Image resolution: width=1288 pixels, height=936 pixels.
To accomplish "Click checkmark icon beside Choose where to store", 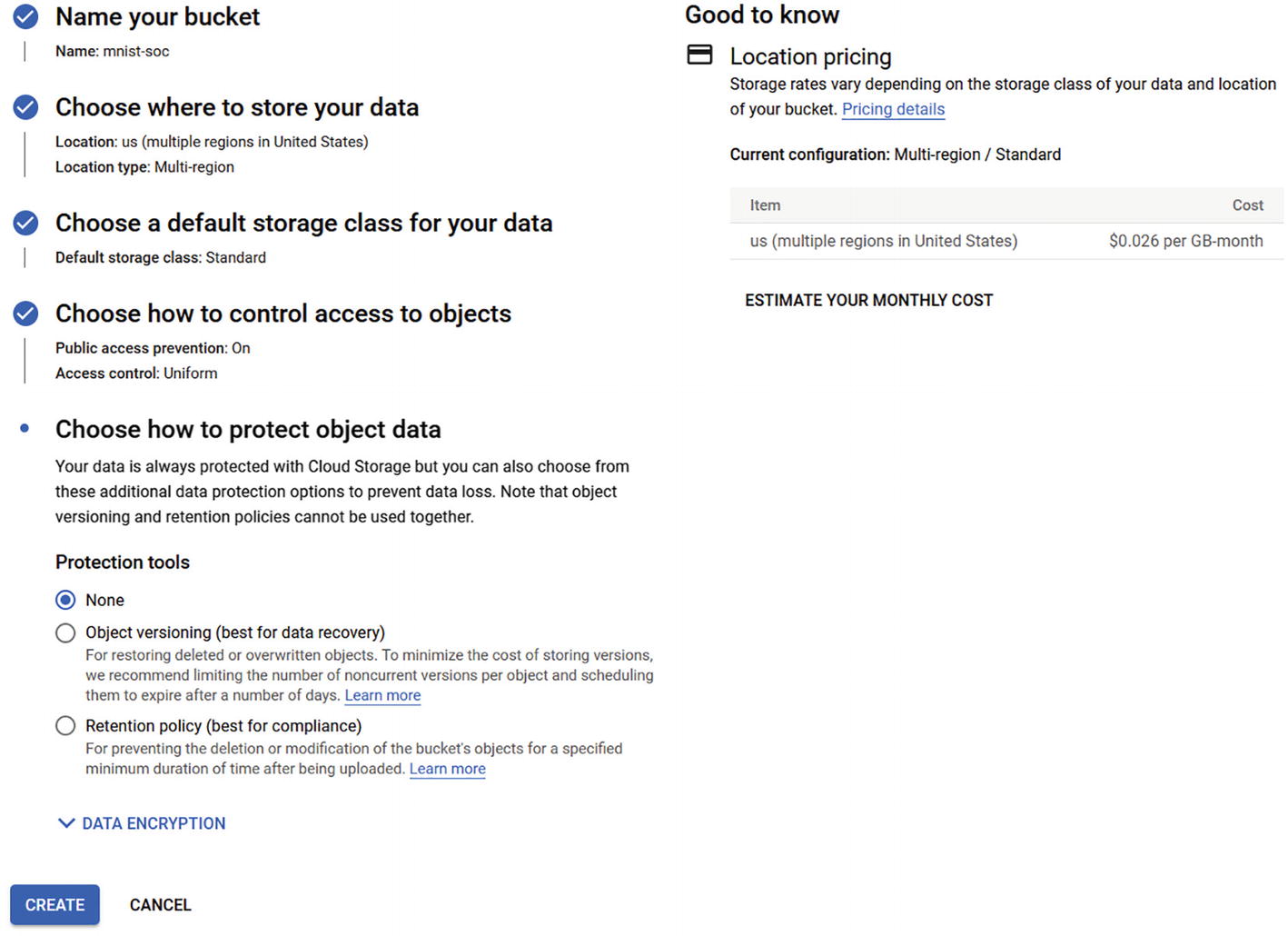I will [25, 107].
